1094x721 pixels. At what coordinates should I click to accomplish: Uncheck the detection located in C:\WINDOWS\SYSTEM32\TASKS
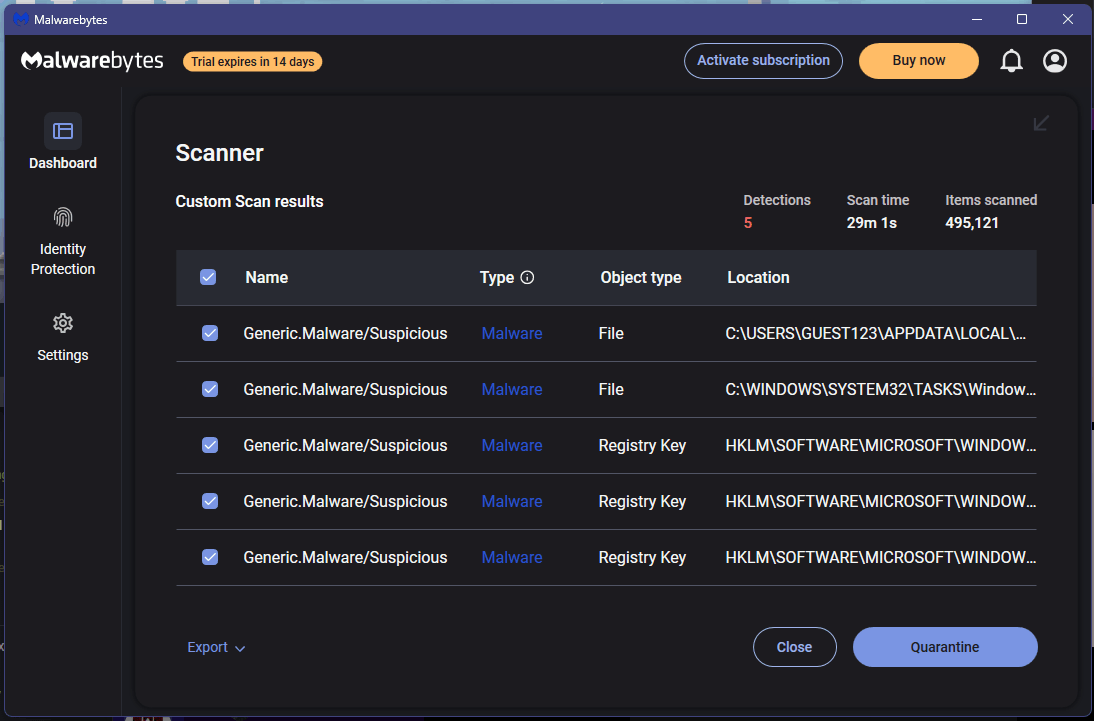(210, 389)
